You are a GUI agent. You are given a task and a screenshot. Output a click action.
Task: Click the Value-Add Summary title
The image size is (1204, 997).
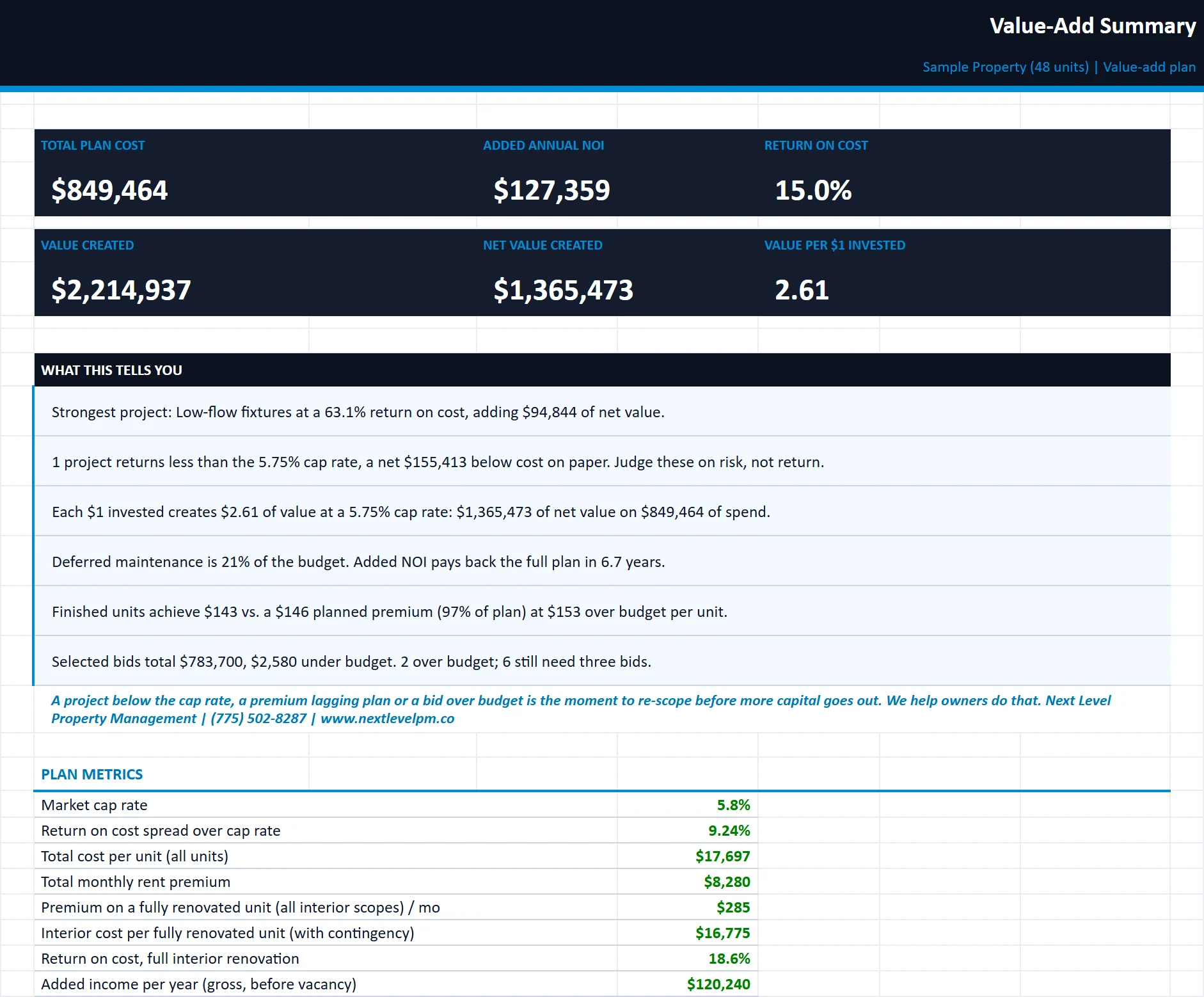(x=1093, y=26)
